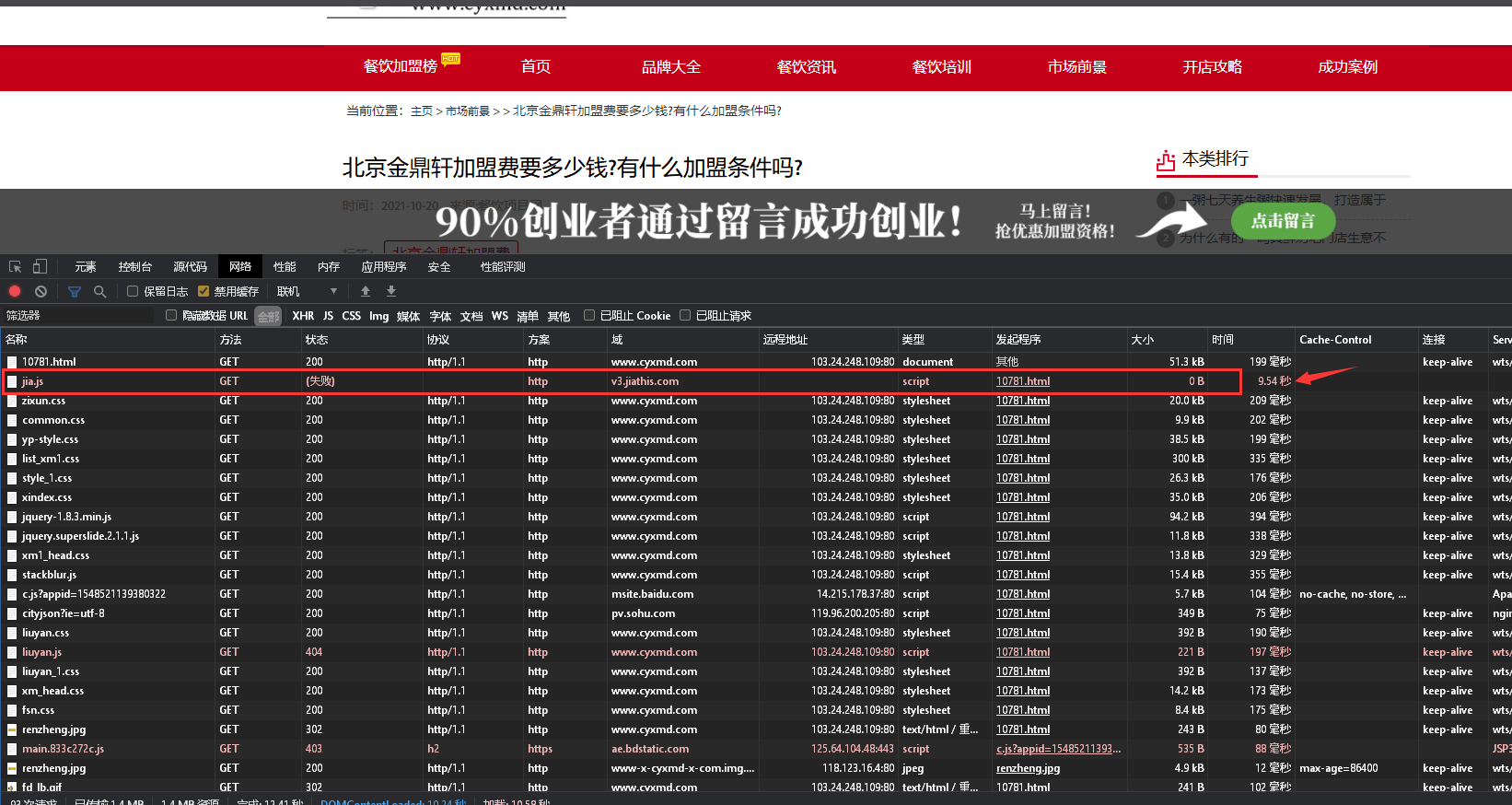This screenshot has width=1512, height=805.
Task: Toggle the network filter funnel icon
Action: (x=75, y=291)
